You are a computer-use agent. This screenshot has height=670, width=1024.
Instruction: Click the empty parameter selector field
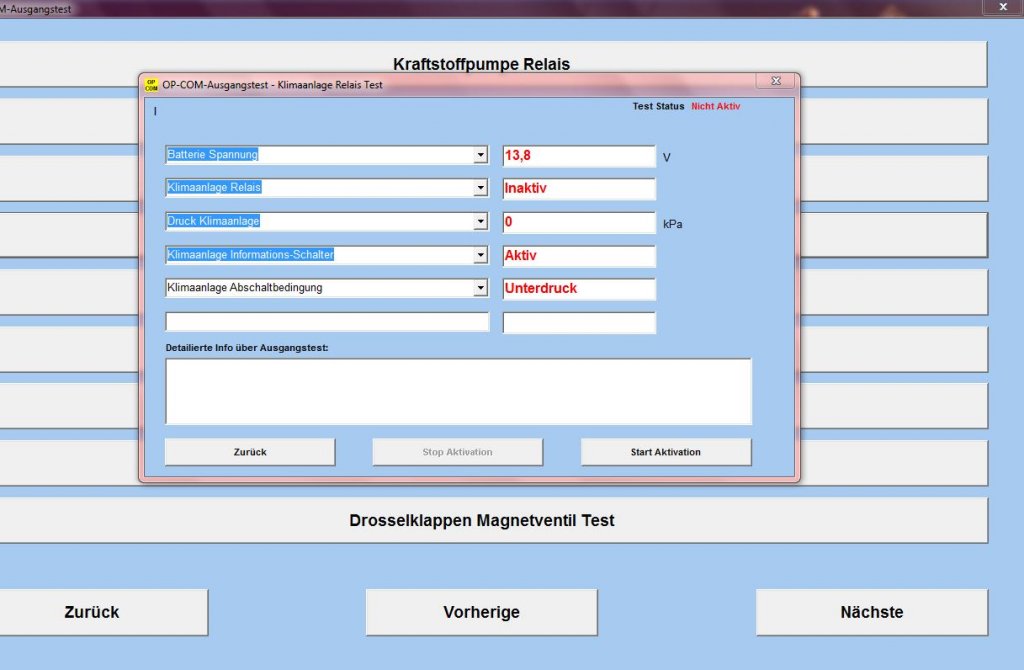coord(327,322)
